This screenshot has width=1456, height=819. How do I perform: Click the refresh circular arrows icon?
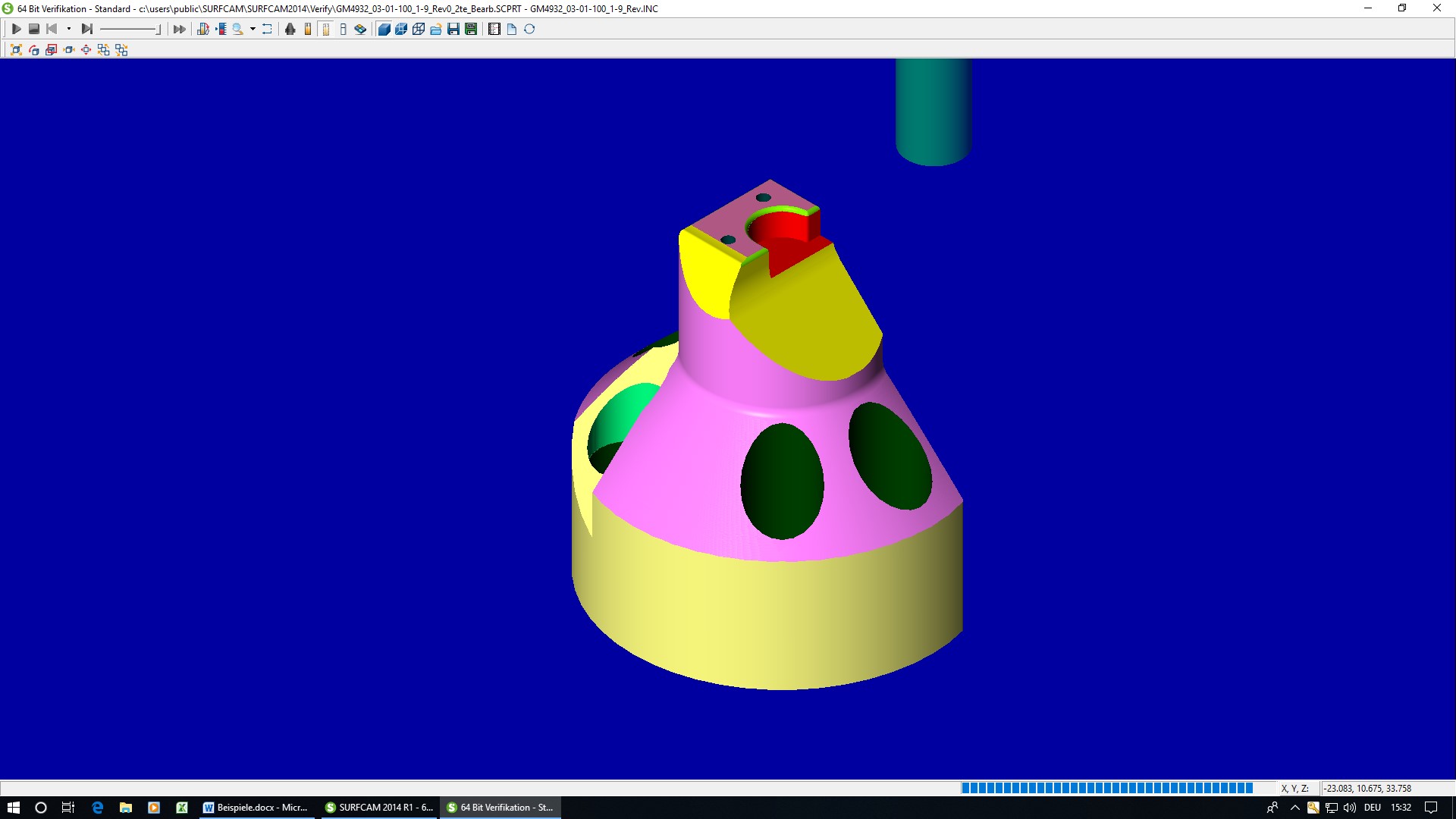point(529,29)
